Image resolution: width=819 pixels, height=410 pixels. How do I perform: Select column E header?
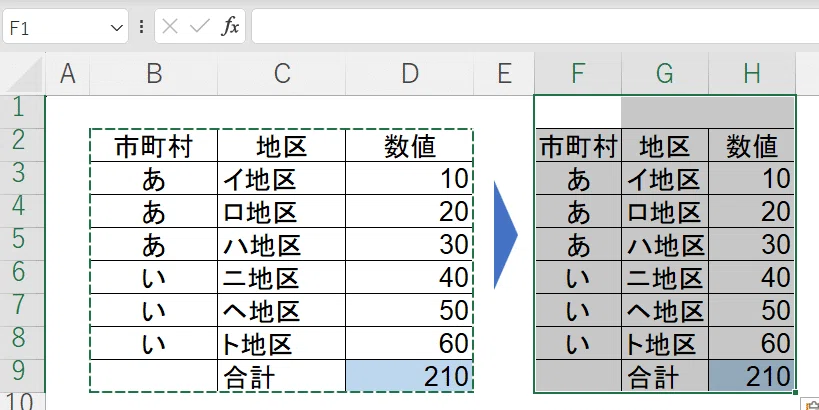pos(504,74)
